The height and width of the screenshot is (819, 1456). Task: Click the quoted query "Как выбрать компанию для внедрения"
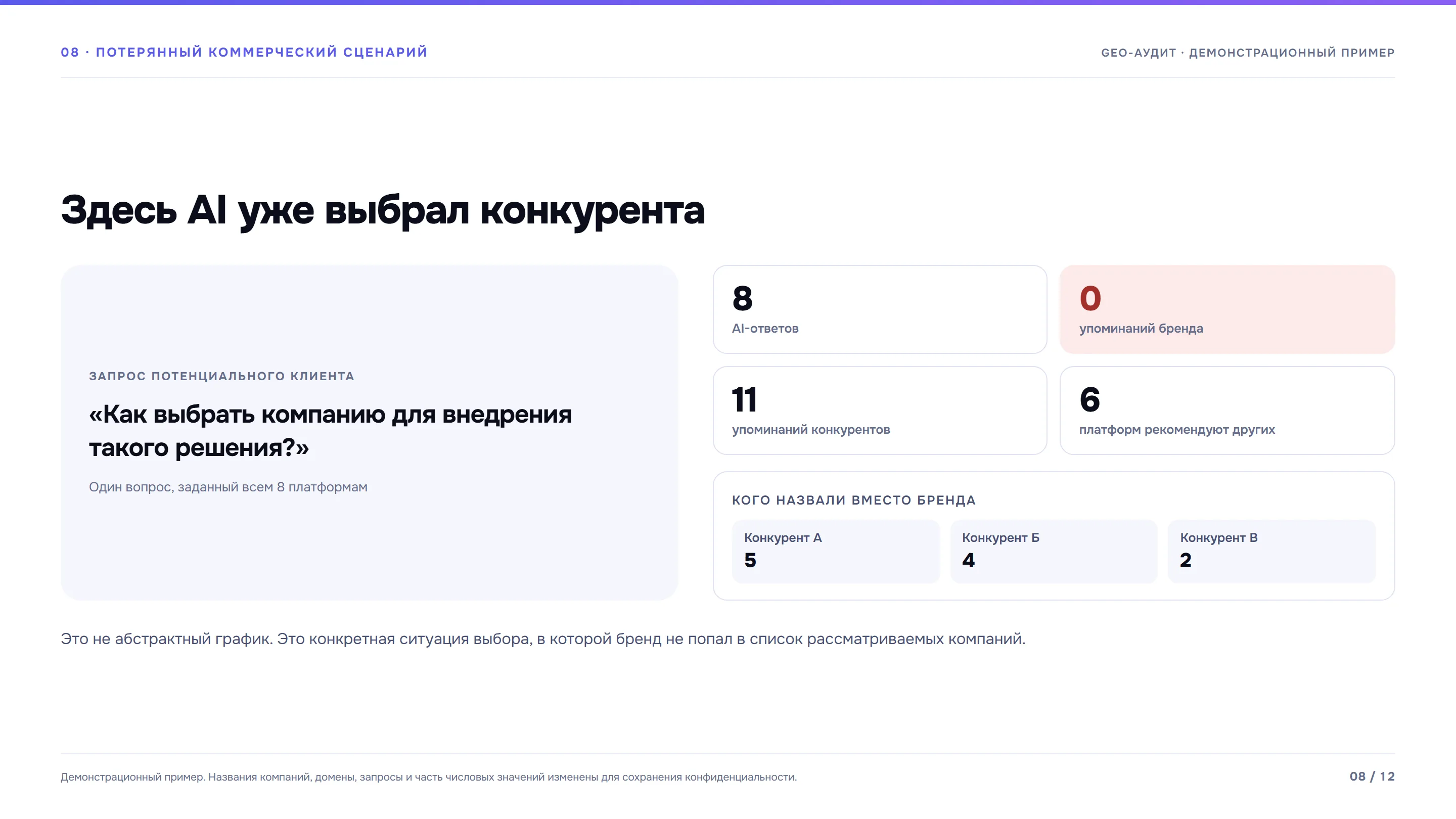330,415
